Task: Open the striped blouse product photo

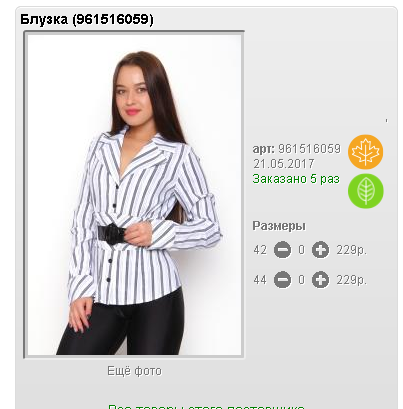Action: click(134, 195)
